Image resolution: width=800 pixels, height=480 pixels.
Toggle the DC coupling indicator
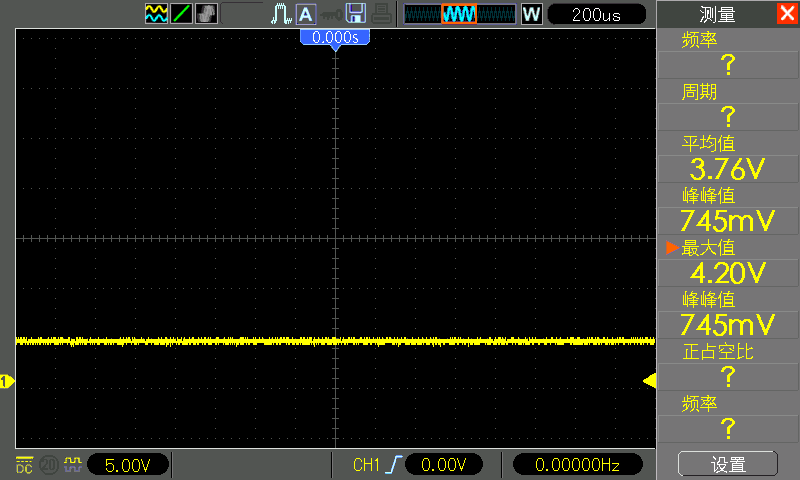point(24,464)
